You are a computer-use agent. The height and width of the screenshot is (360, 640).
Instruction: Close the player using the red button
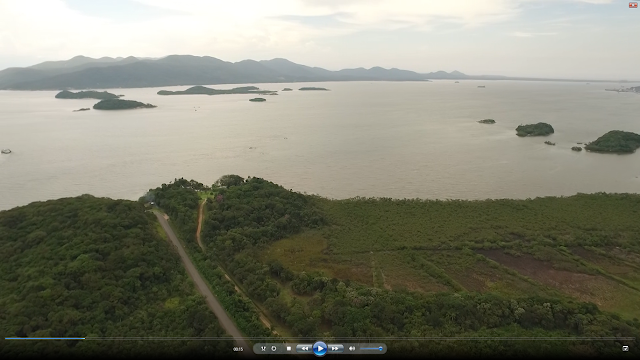coord(633,4)
